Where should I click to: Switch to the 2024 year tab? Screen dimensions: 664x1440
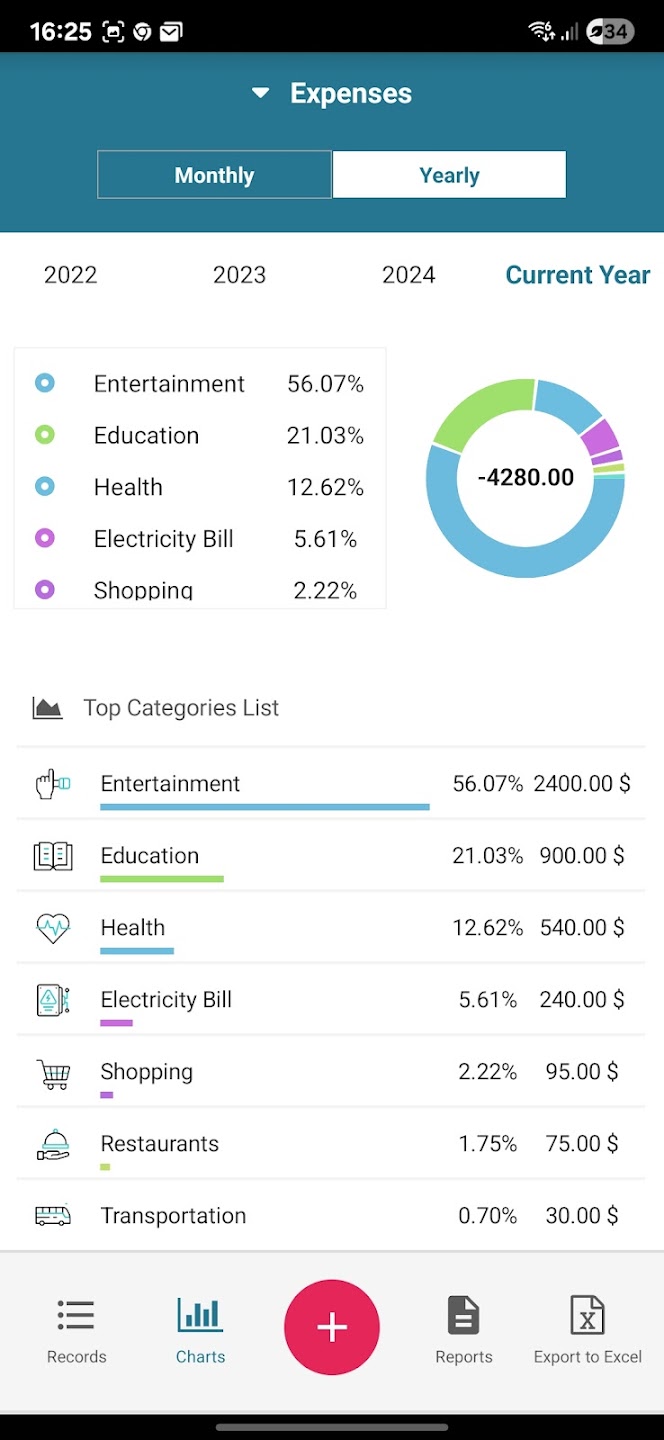click(x=408, y=275)
